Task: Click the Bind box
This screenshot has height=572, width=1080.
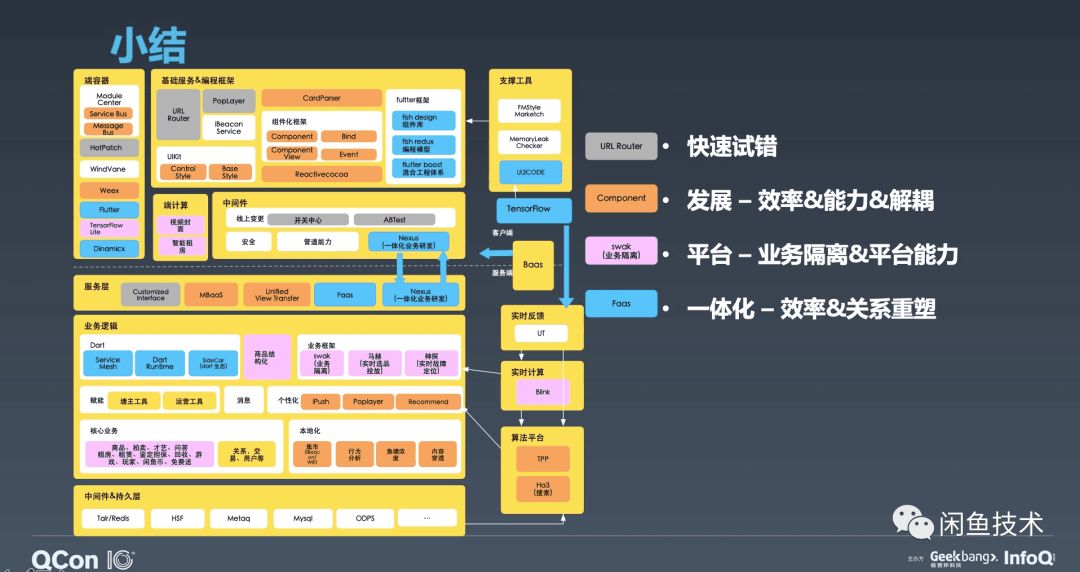Action: click(x=349, y=136)
